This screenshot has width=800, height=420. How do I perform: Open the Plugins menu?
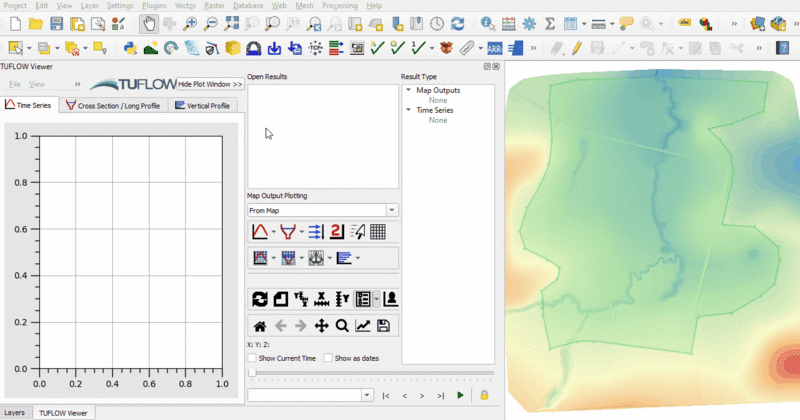point(153,6)
